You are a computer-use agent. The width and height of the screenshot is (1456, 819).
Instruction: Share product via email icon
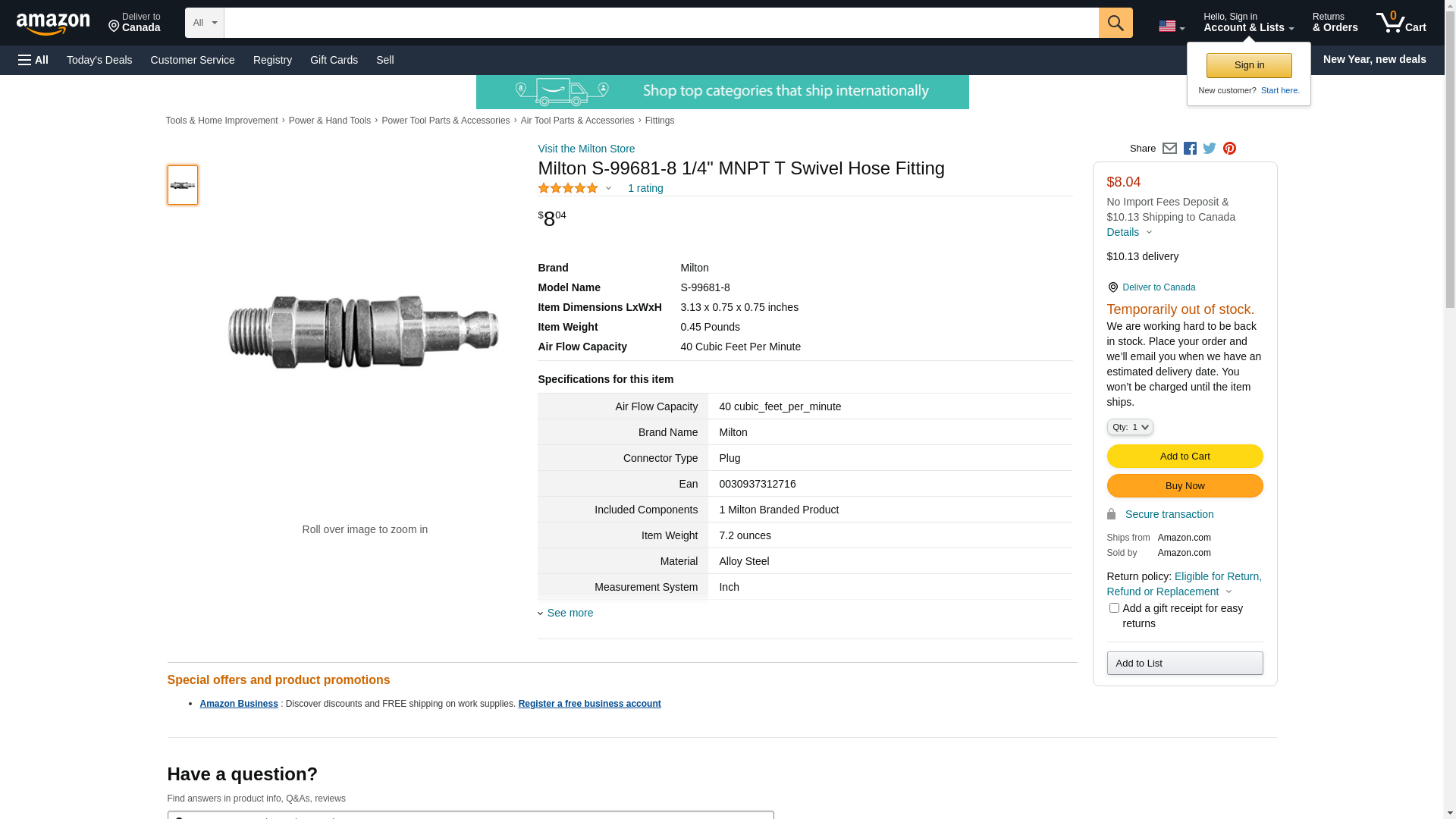click(x=1169, y=149)
